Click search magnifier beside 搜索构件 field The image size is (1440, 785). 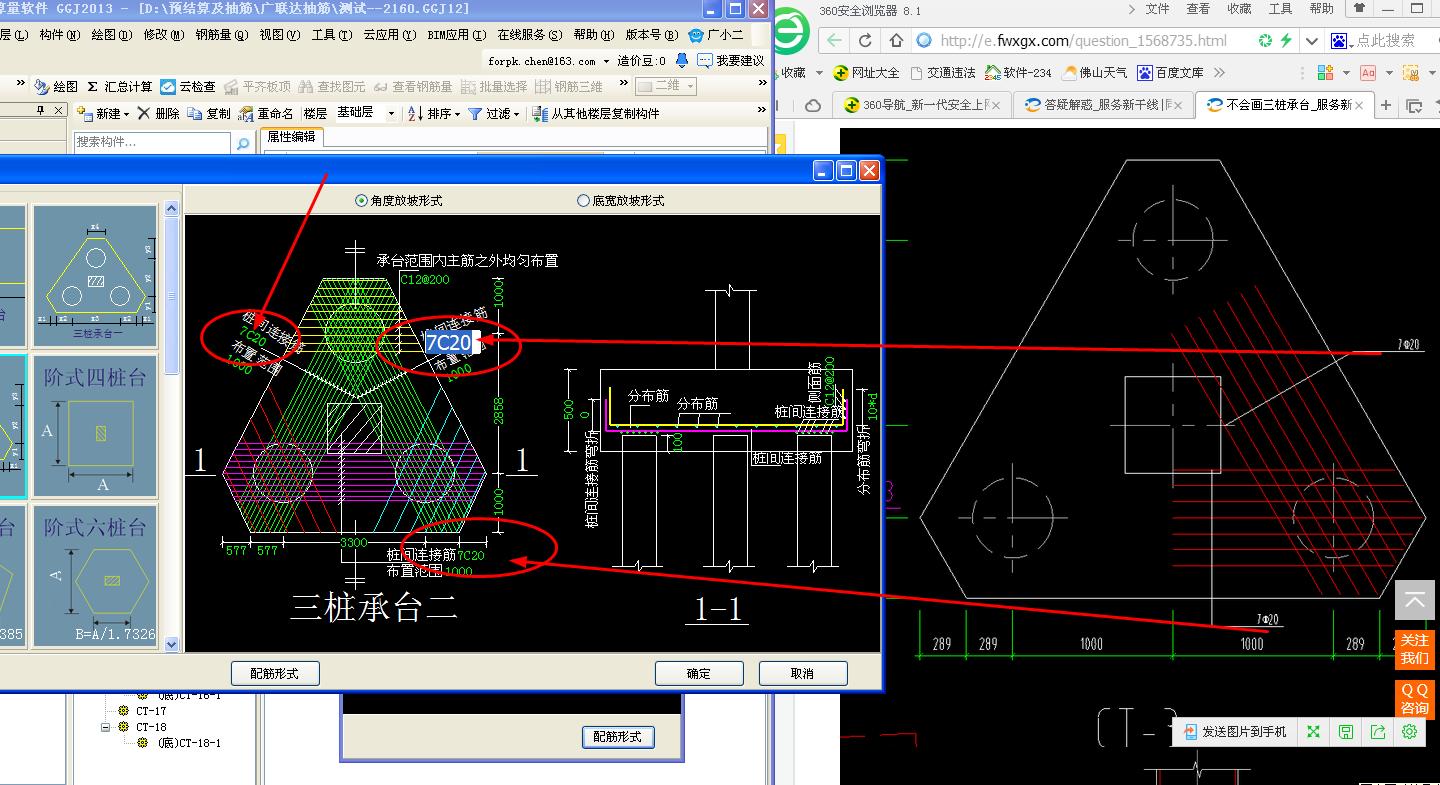coord(243,144)
